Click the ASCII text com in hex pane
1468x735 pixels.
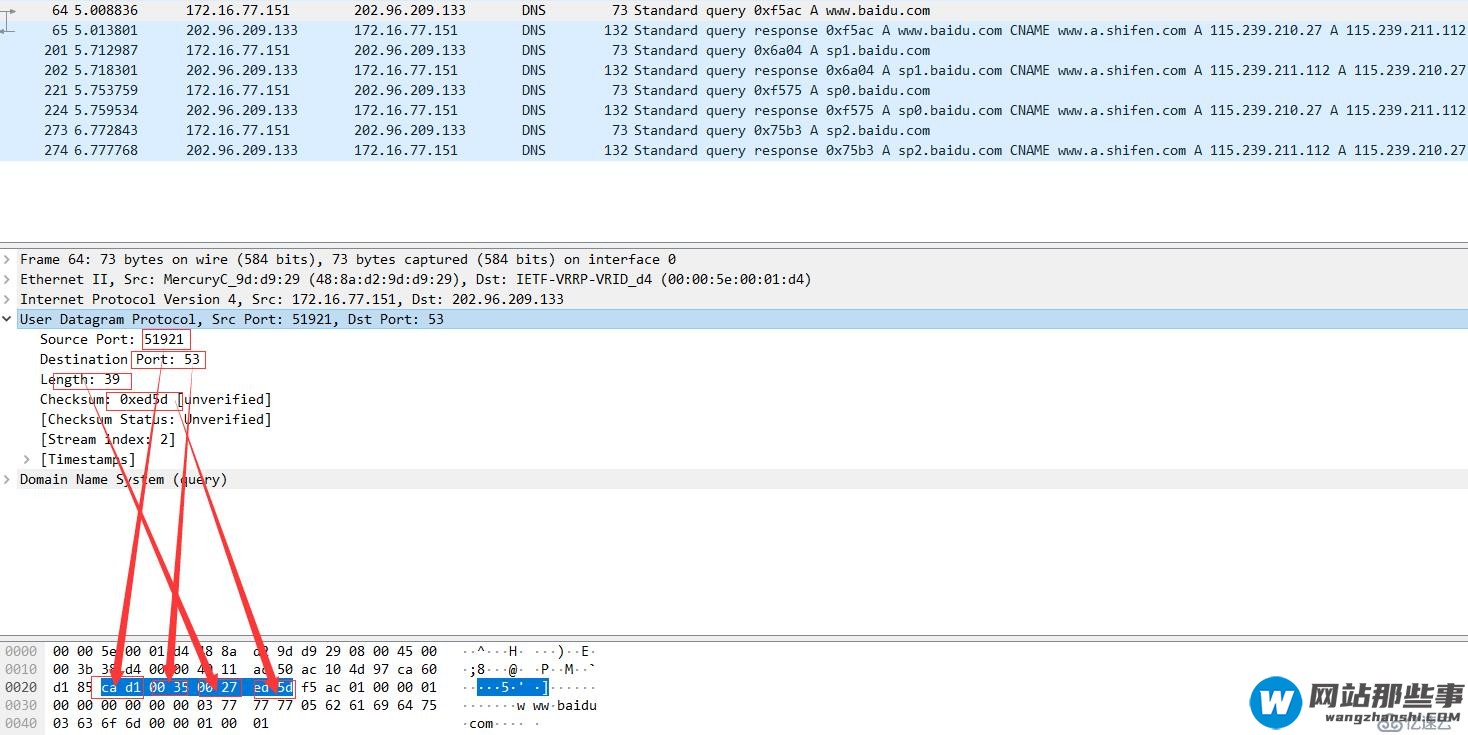482,723
